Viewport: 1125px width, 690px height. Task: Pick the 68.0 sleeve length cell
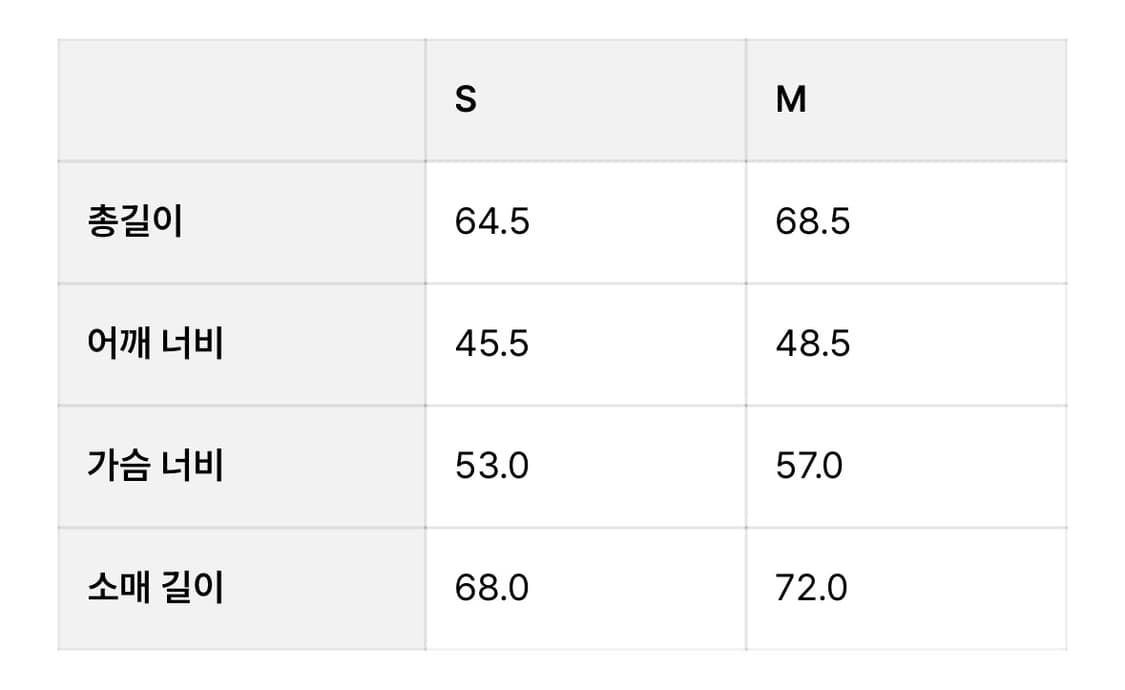pos(492,588)
